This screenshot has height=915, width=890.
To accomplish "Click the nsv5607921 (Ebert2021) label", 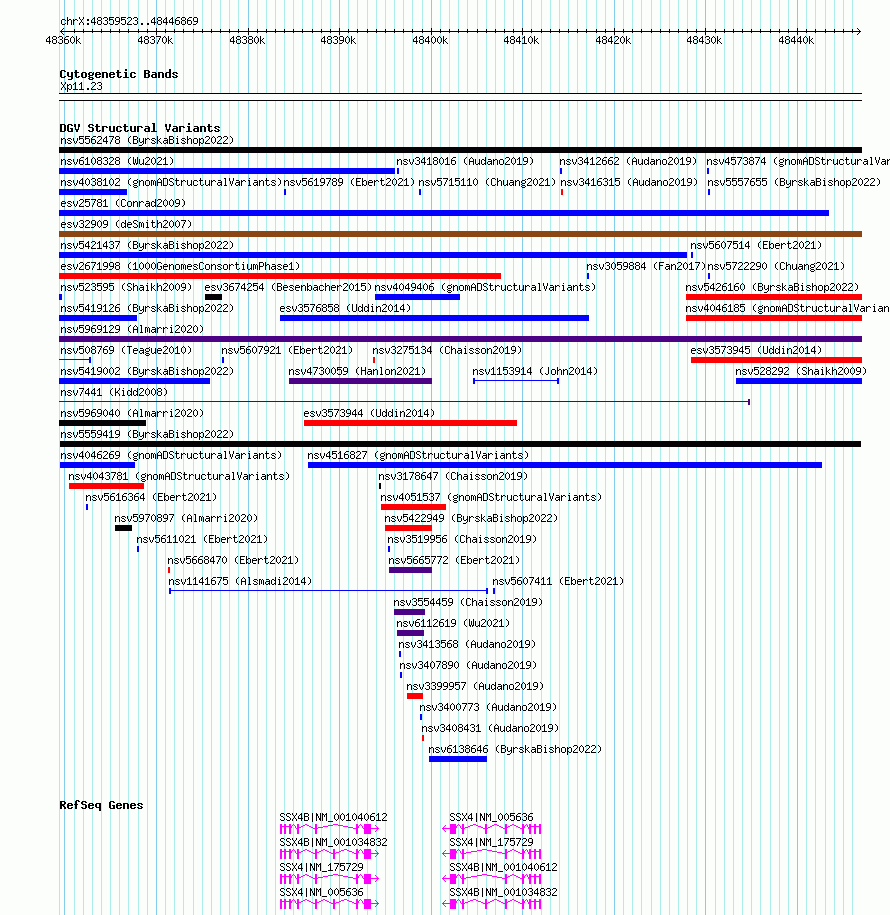I will coord(287,351).
